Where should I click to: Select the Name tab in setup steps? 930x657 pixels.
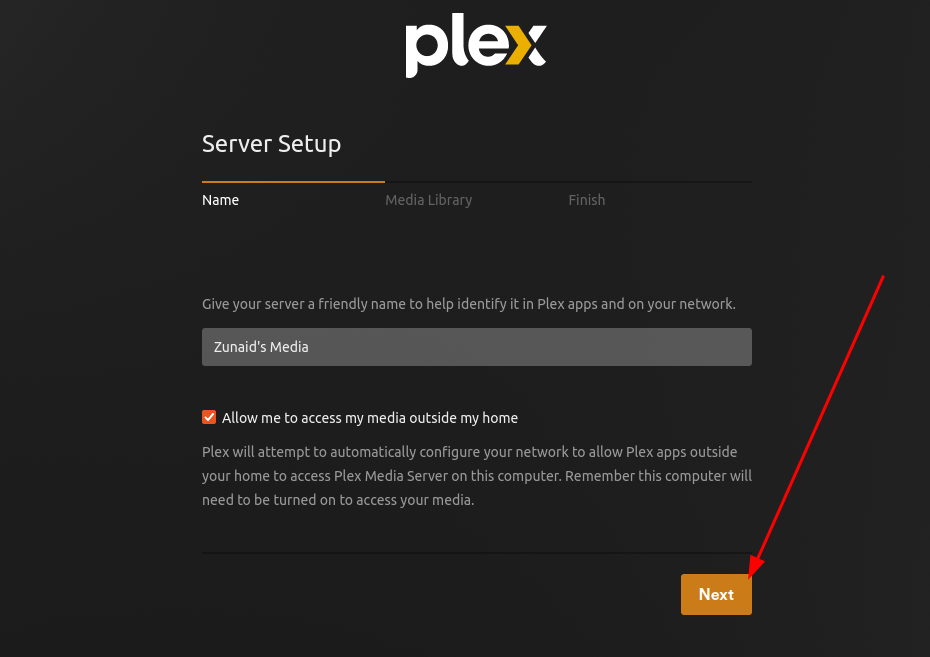click(x=220, y=200)
